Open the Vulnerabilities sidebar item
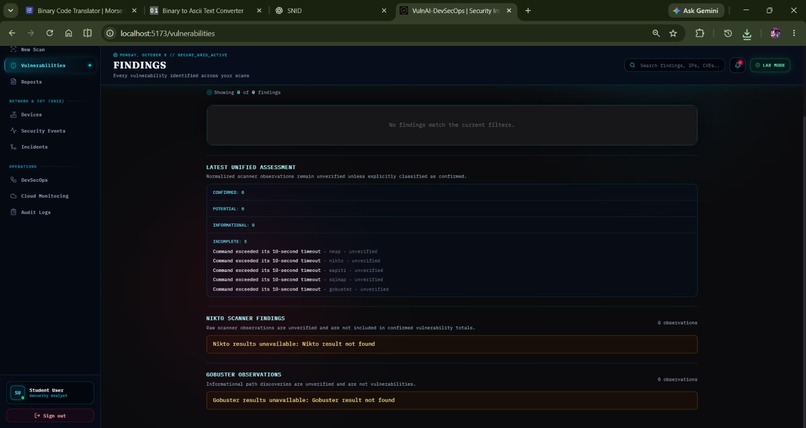This screenshot has height=428, width=806. click(50, 65)
